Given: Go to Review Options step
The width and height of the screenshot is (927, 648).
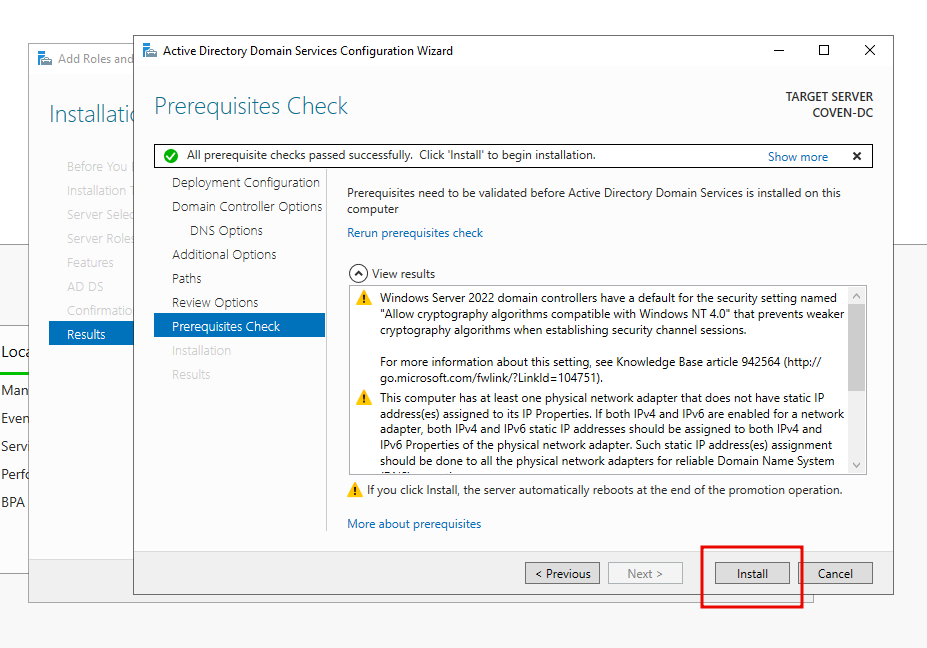Looking at the screenshot, I should [215, 303].
